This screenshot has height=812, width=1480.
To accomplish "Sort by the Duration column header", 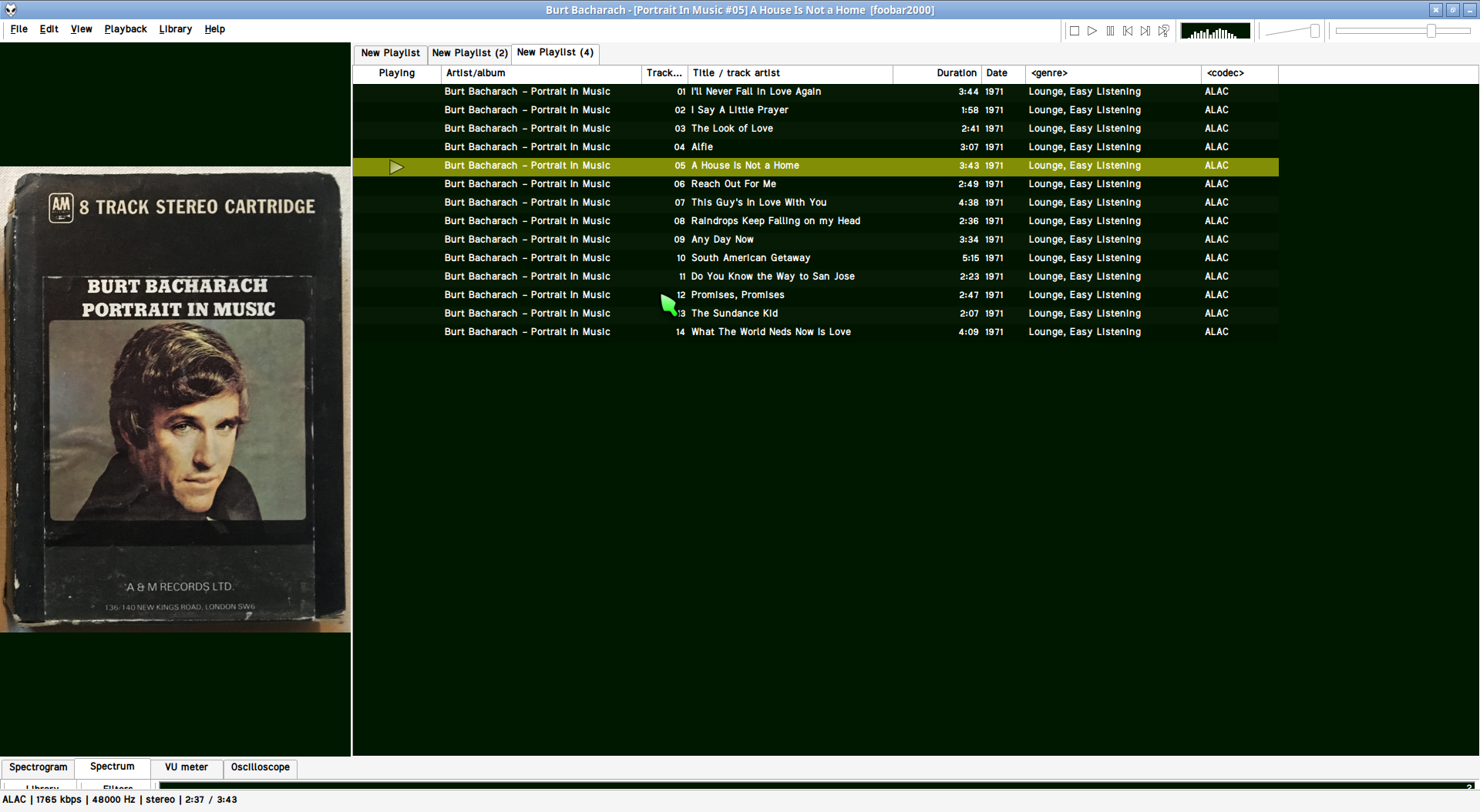I will pos(937,73).
